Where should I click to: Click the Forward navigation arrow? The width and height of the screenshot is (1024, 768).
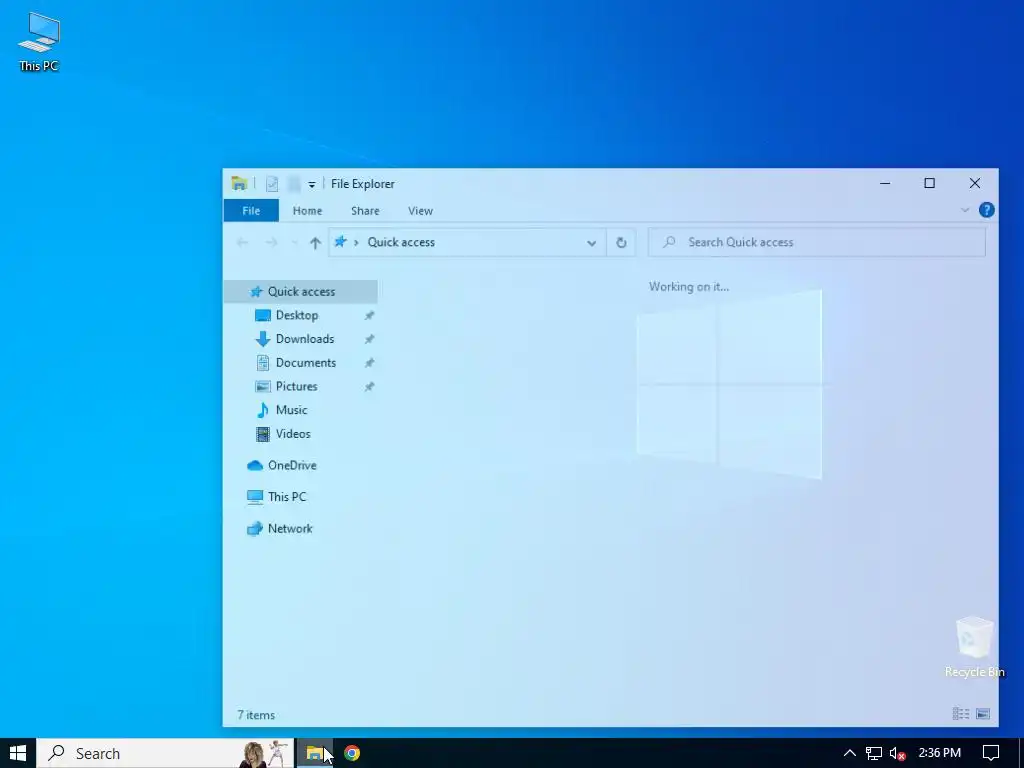click(x=271, y=242)
